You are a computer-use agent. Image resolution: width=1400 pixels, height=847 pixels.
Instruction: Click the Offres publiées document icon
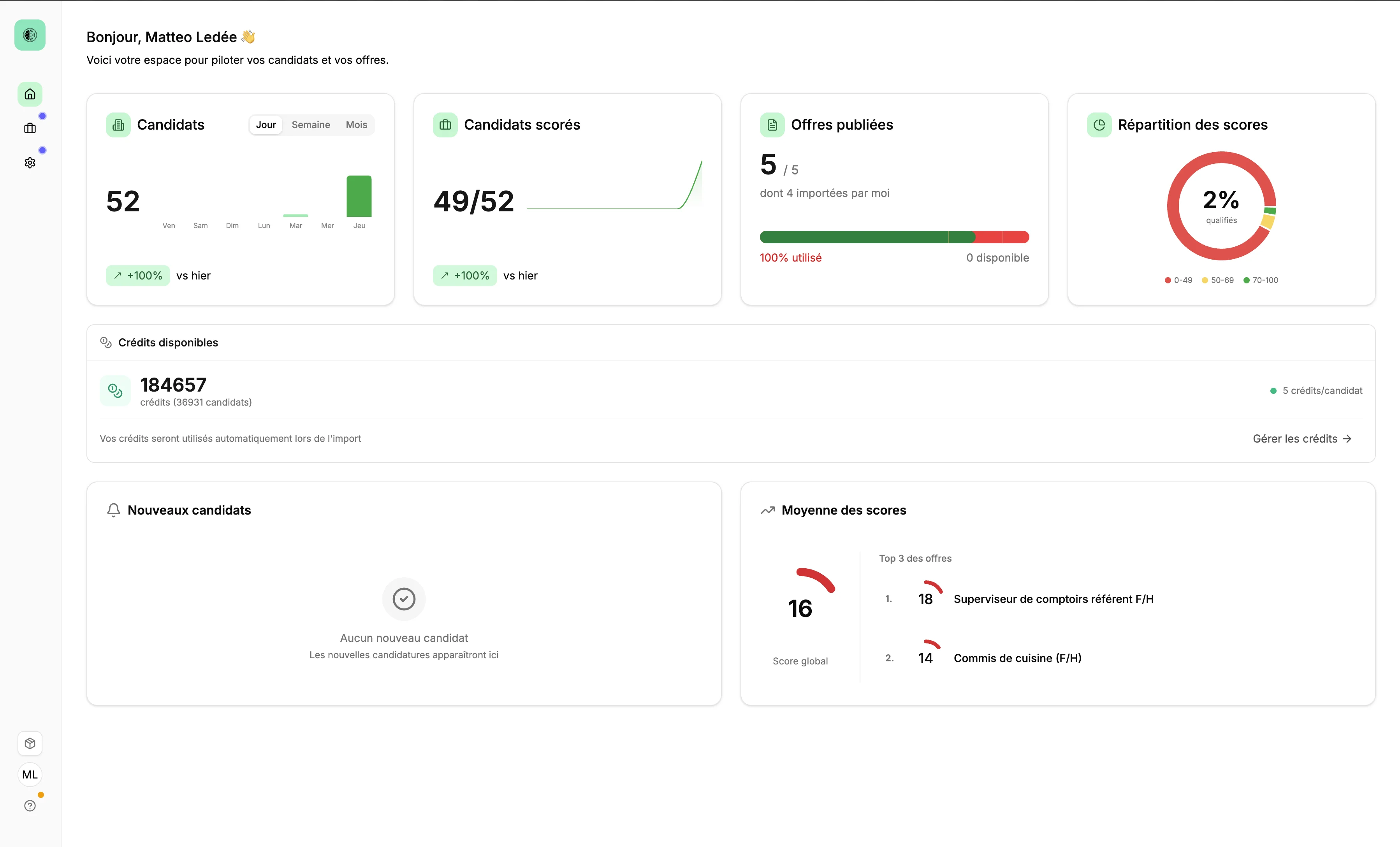pos(772,125)
